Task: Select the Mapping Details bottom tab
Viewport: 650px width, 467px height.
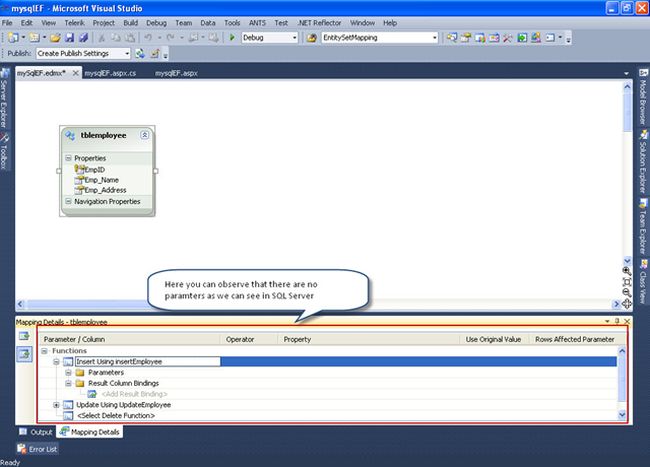Action: click(x=90, y=432)
